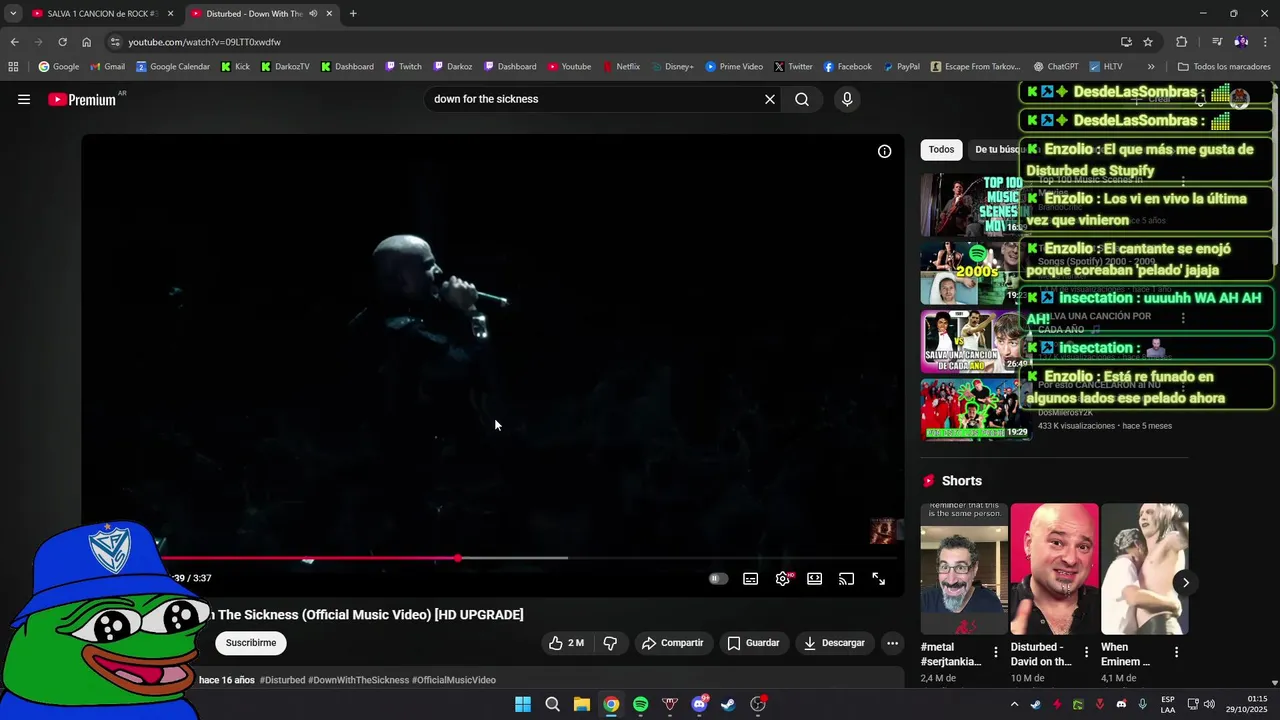Go to YouTube Premium home logo
The height and width of the screenshot is (720, 1280).
click(x=82, y=99)
